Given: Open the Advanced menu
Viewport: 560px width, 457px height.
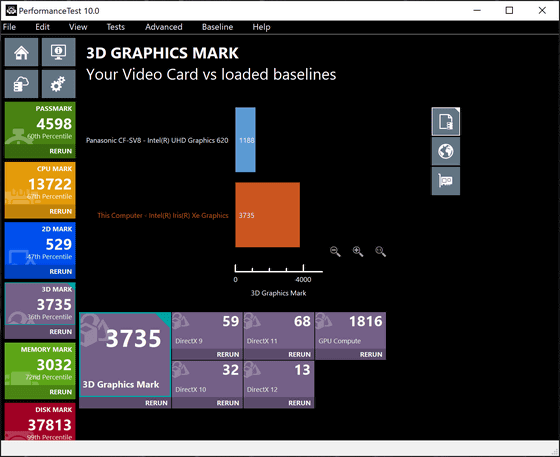Looking at the screenshot, I should coord(164,27).
